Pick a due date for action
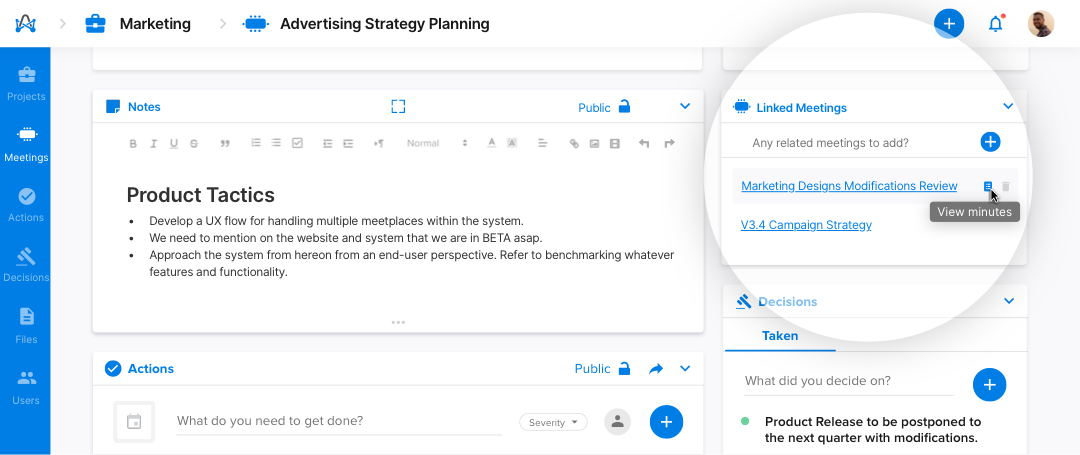Viewport: 1080px width, 455px height. click(x=134, y=421)
